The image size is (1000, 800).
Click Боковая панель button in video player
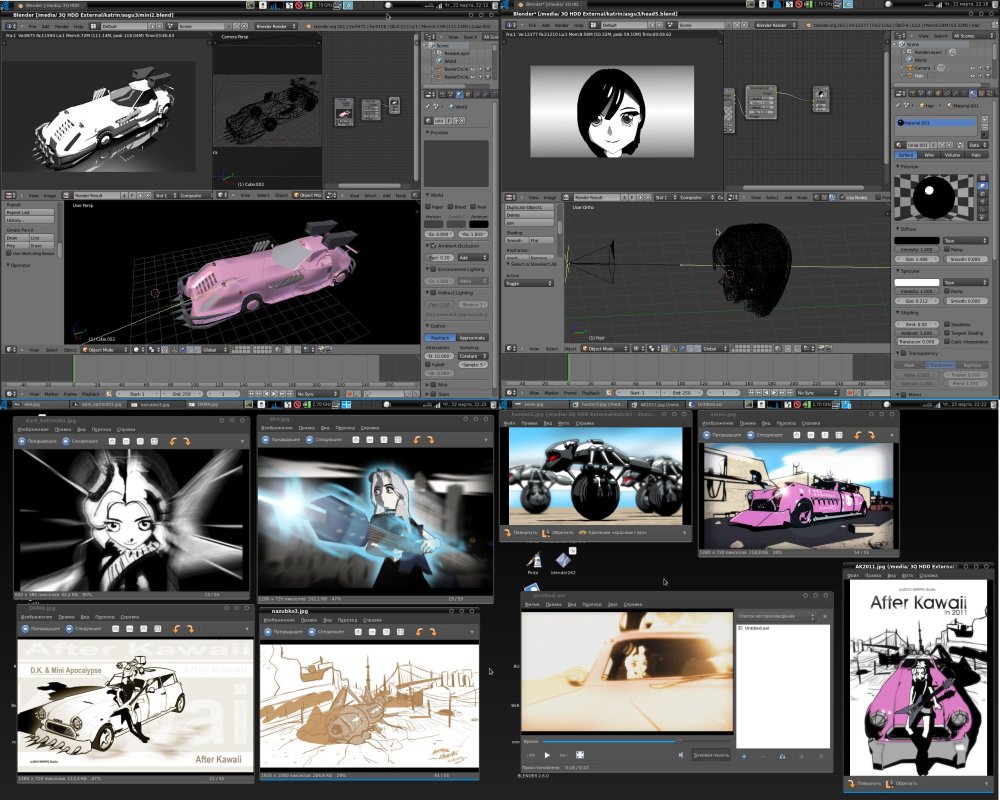(711, 755)
